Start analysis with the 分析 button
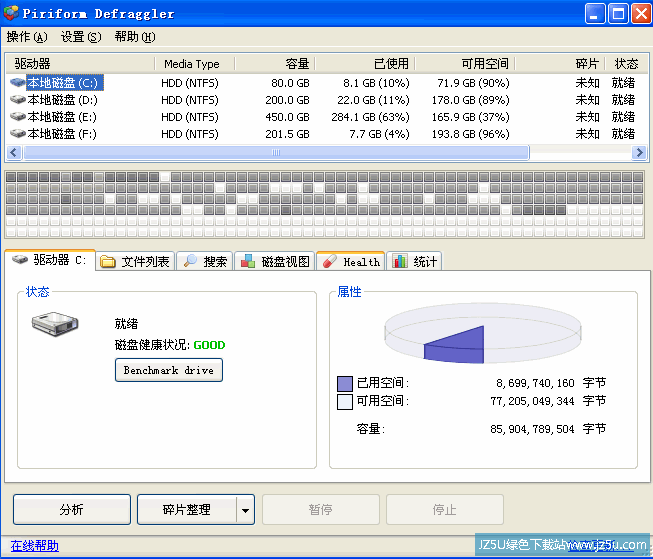This screenshot has height=559, width=653. coord(72,509)
